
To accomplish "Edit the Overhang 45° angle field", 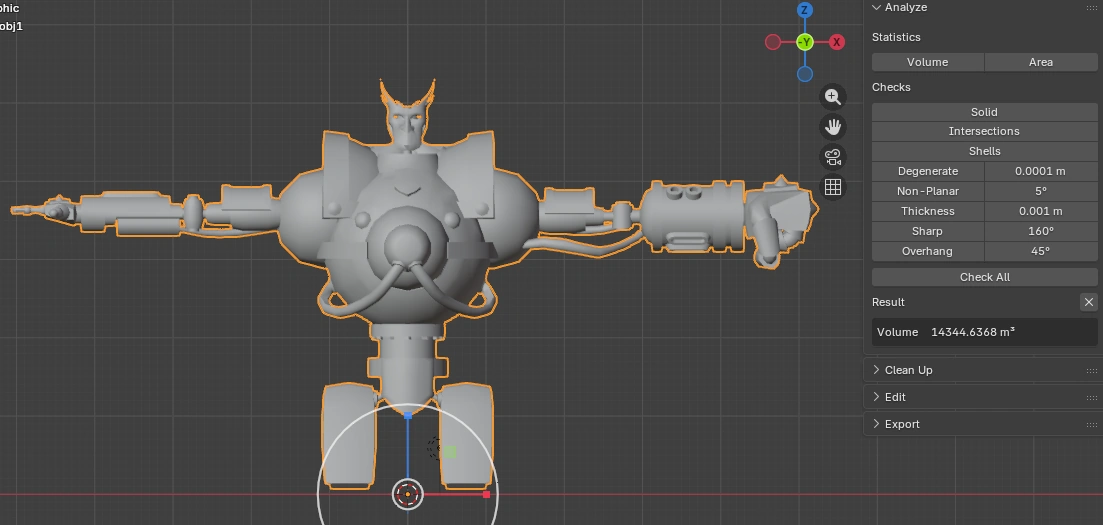I will click(1040, 251).
